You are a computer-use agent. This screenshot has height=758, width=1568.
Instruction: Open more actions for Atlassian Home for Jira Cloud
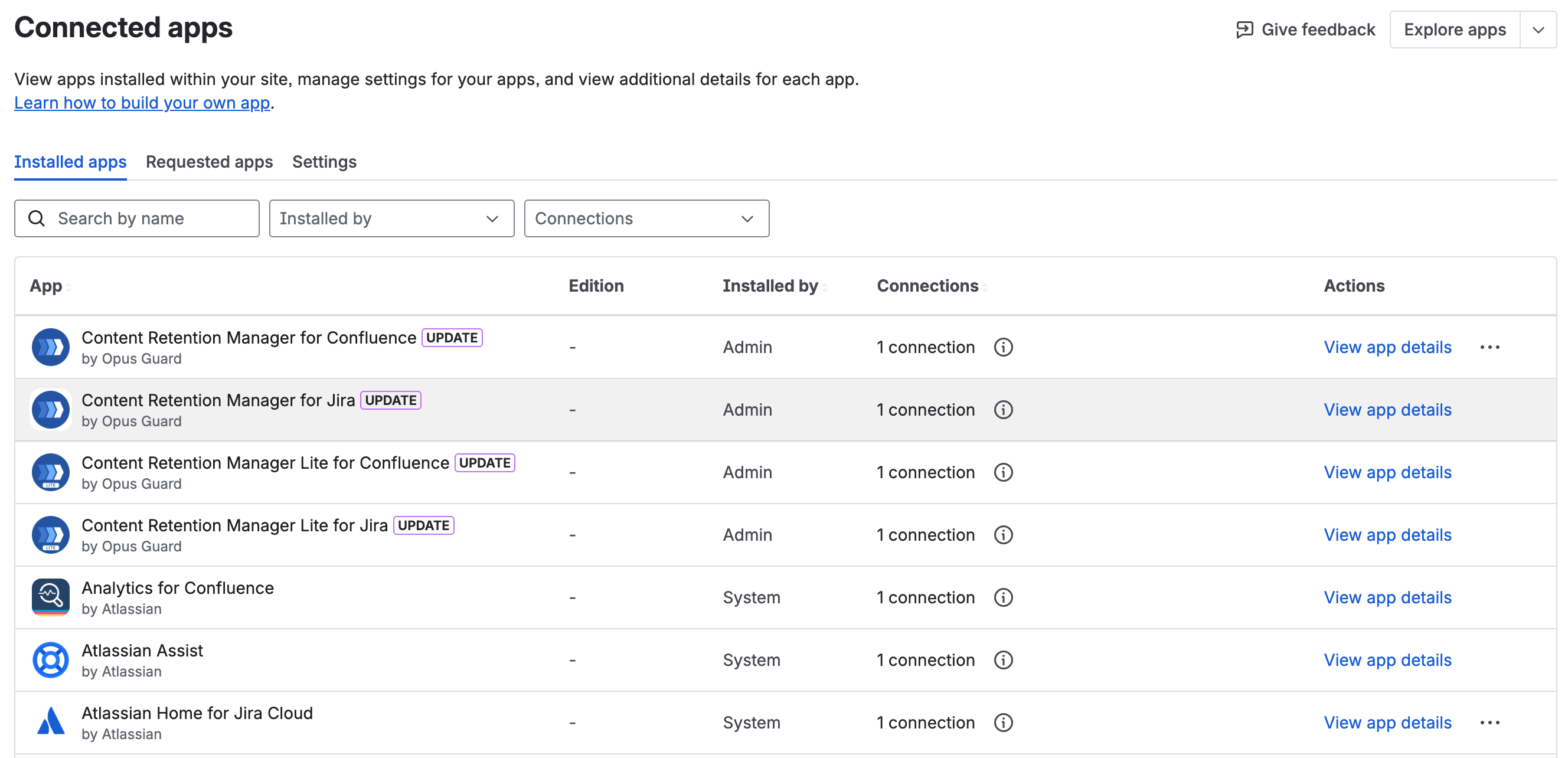point(1489,723)
